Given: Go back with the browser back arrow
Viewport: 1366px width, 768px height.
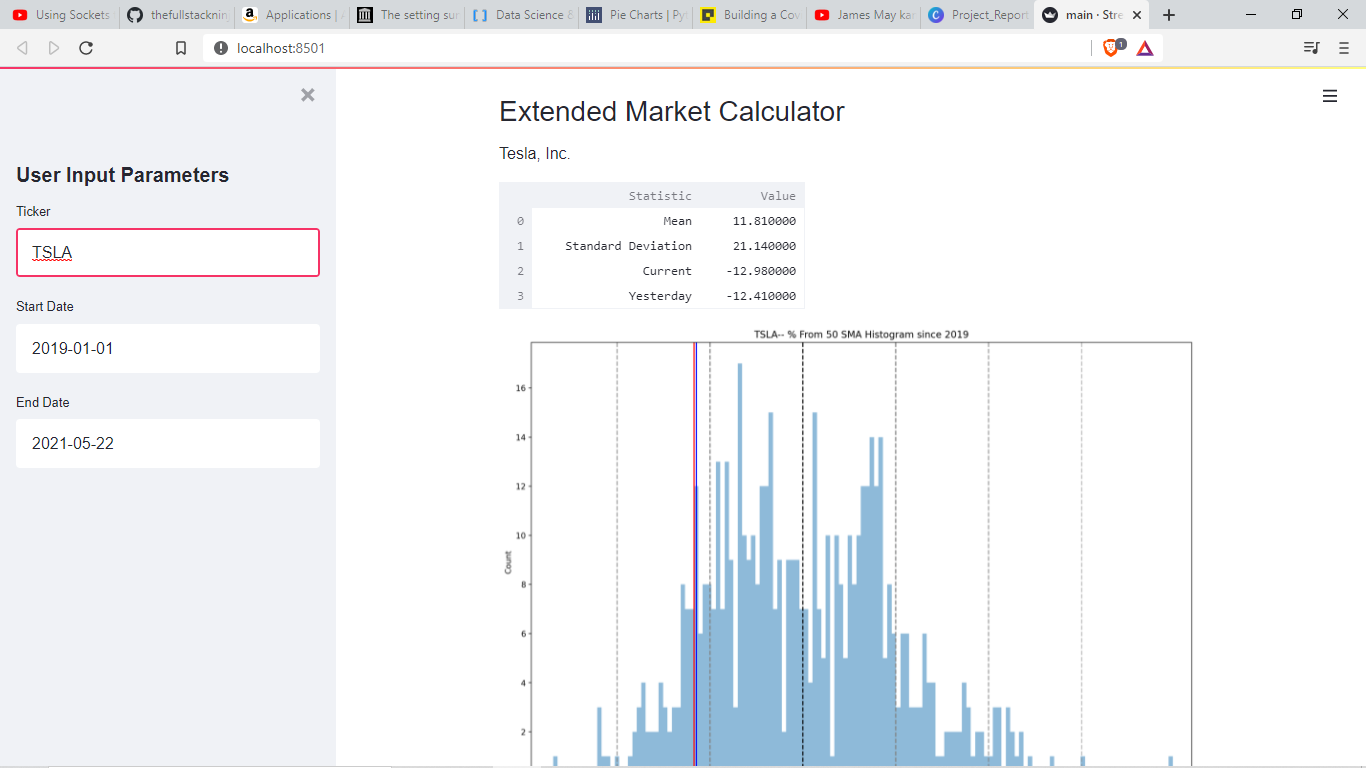Looking at the screenshot, I should (22, 48).
